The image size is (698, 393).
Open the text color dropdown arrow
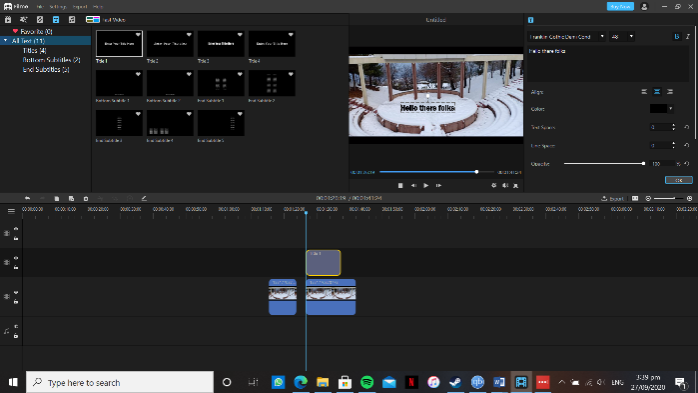click(x=670, y=109)
